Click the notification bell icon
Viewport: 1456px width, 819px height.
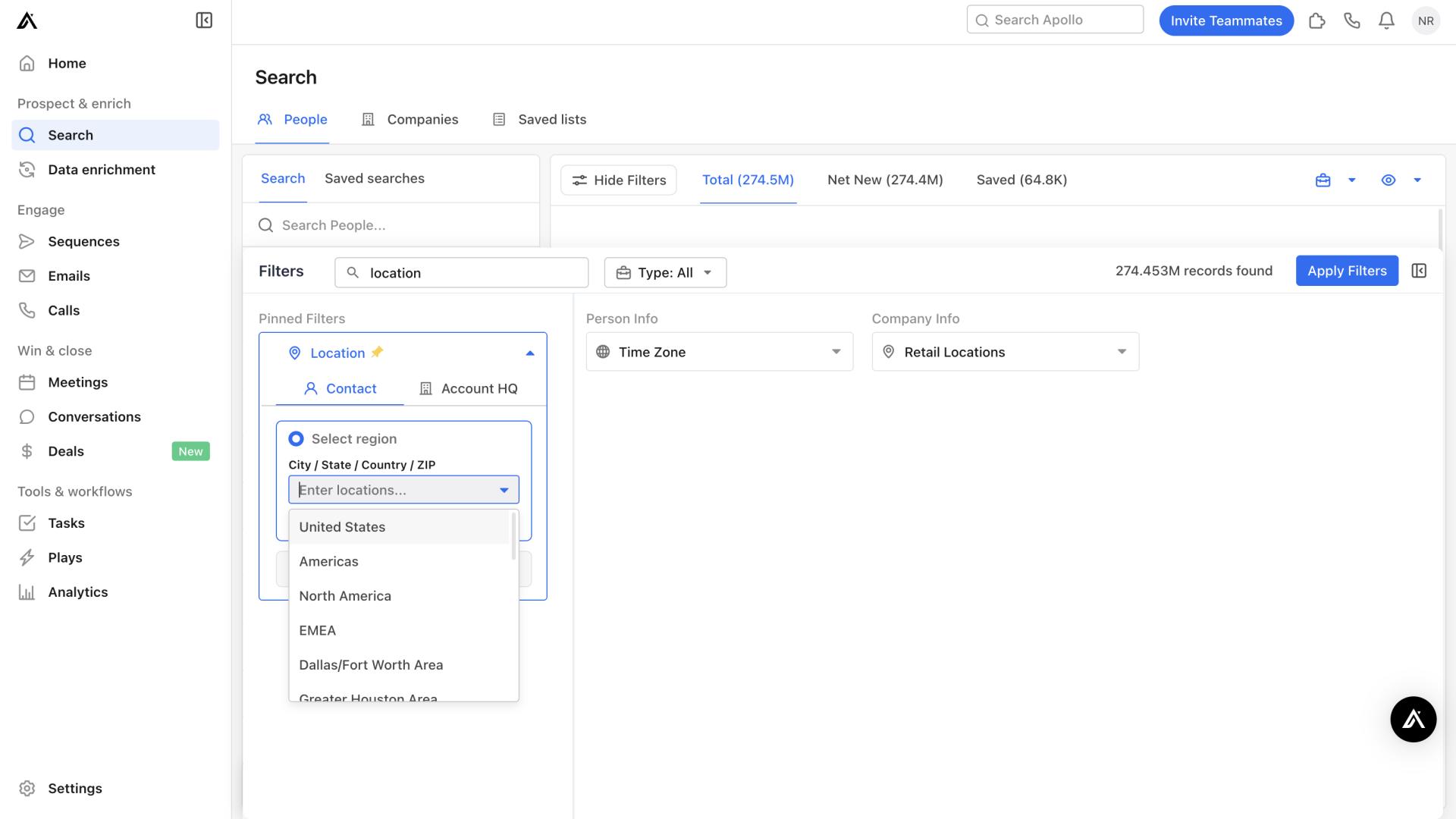point(1387,20)
